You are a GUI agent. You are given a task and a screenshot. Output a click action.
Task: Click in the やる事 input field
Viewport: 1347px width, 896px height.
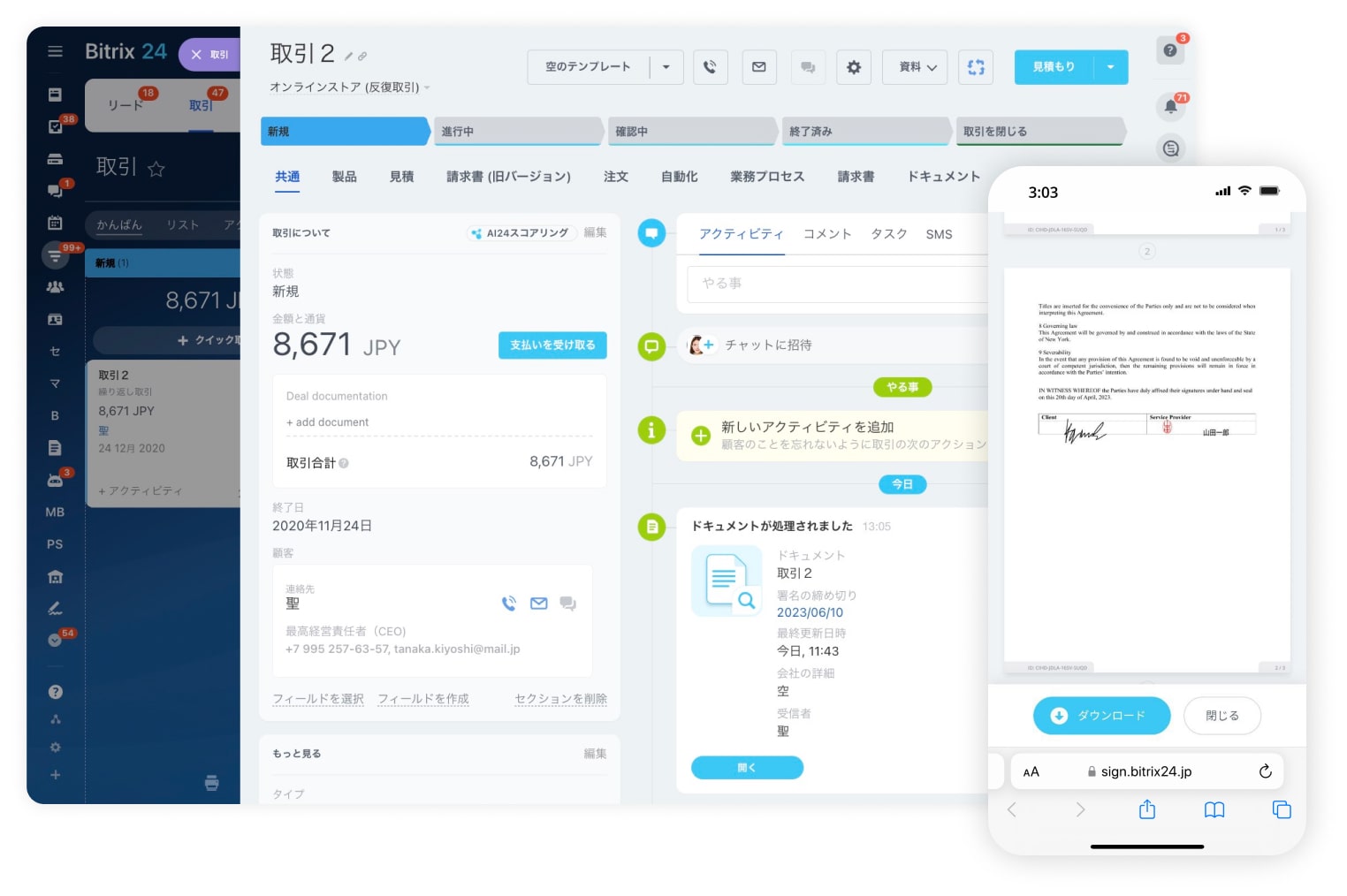pyautogui.click(x=837, y=284)
